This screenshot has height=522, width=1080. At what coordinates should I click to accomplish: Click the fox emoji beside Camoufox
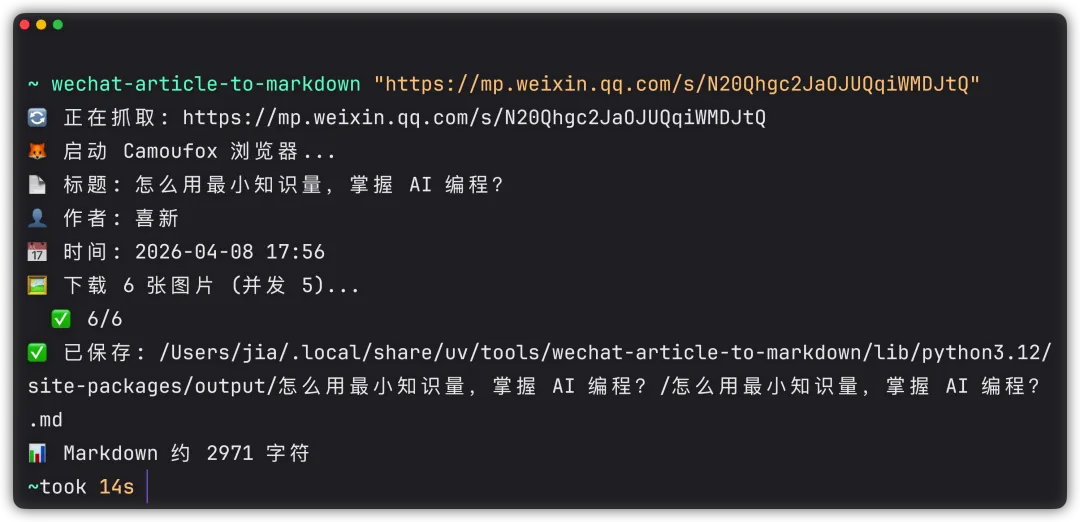pos(37,152)
